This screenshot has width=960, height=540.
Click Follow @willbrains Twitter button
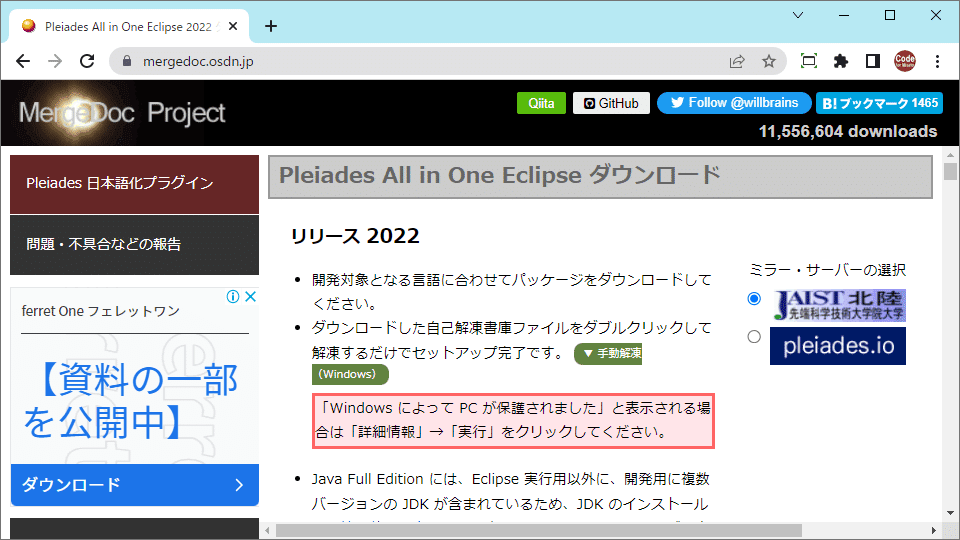coord(734,103)
